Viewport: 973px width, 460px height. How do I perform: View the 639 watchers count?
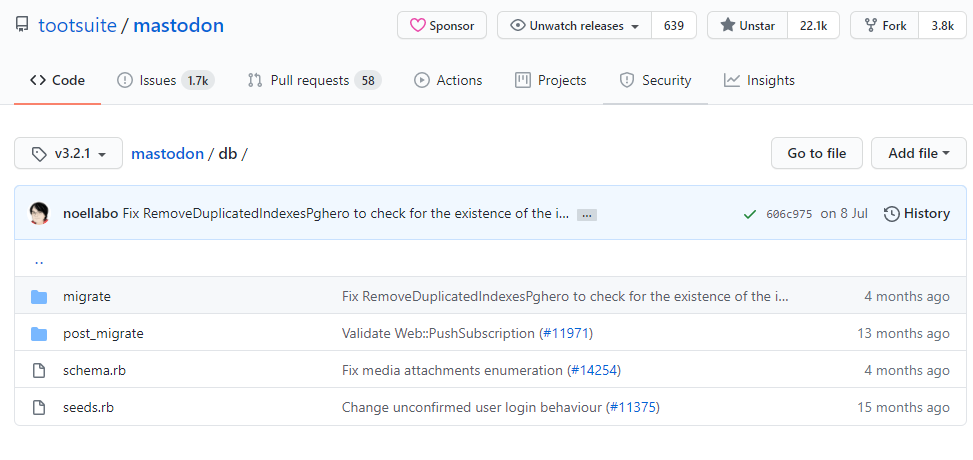coord(674,25)
